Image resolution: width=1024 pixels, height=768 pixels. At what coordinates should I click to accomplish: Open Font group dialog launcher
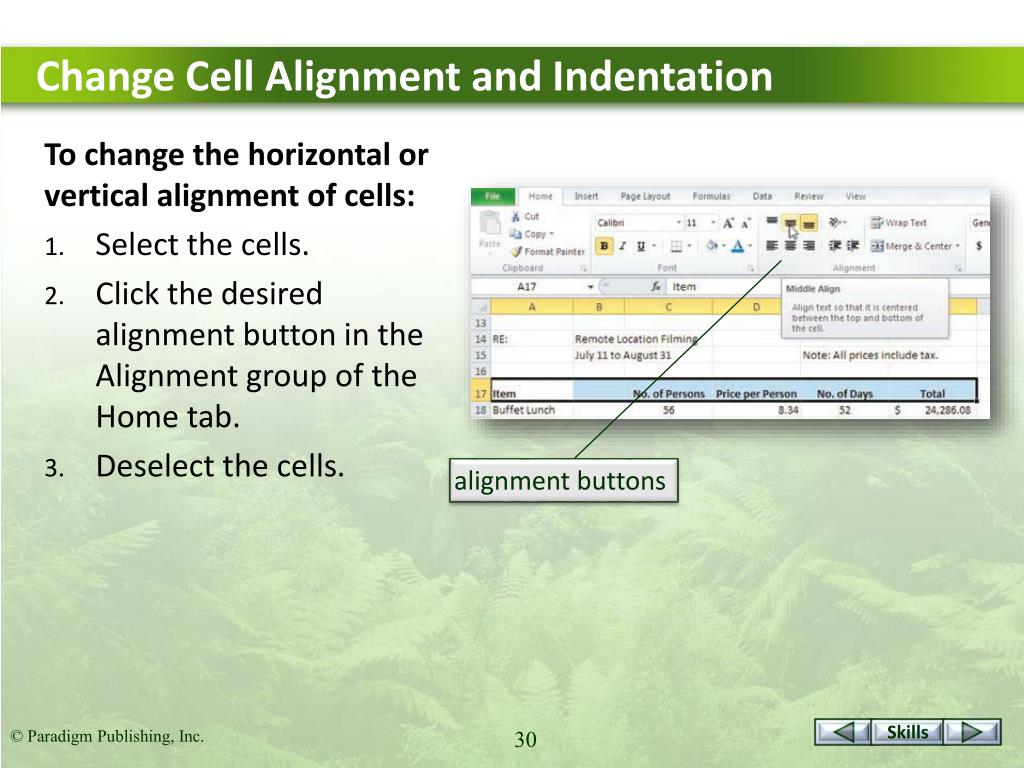click(751, 268)
